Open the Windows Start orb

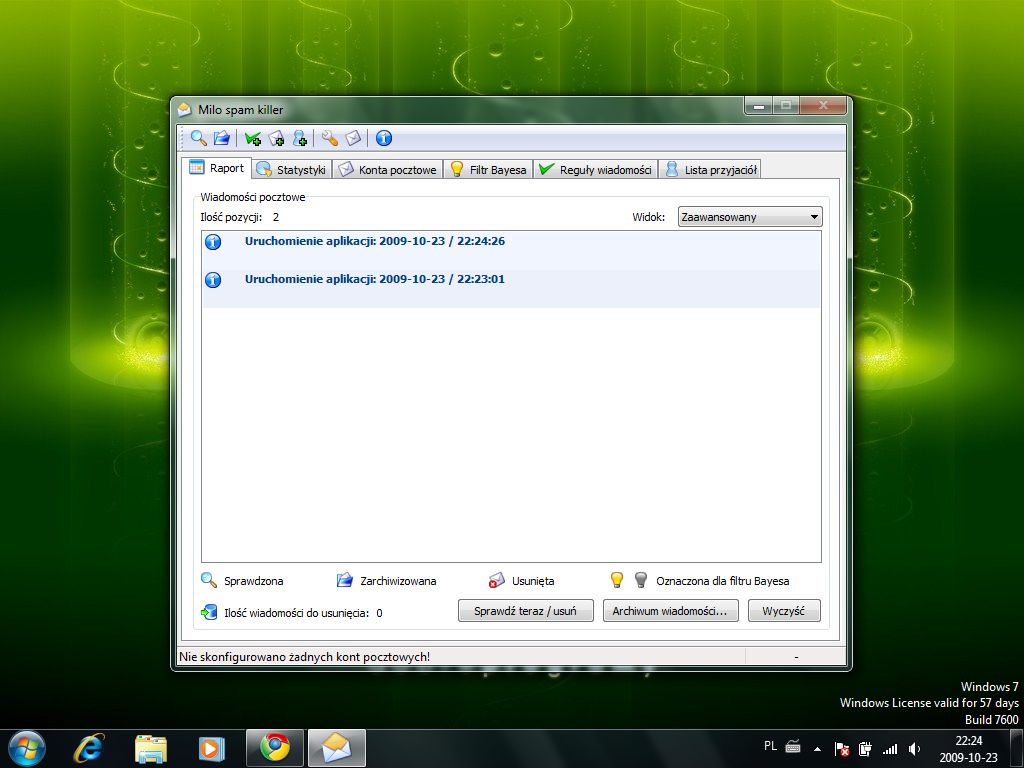click(27, 748)
